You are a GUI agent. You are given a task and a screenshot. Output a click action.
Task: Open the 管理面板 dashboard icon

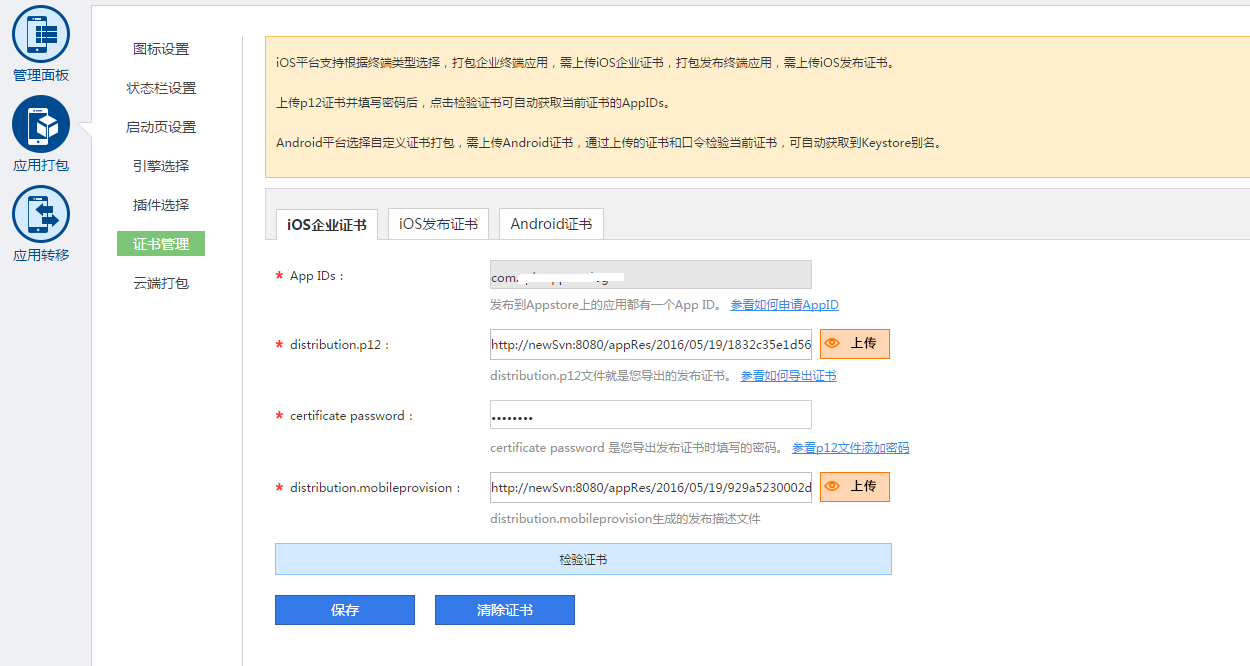tap(41, 34)
